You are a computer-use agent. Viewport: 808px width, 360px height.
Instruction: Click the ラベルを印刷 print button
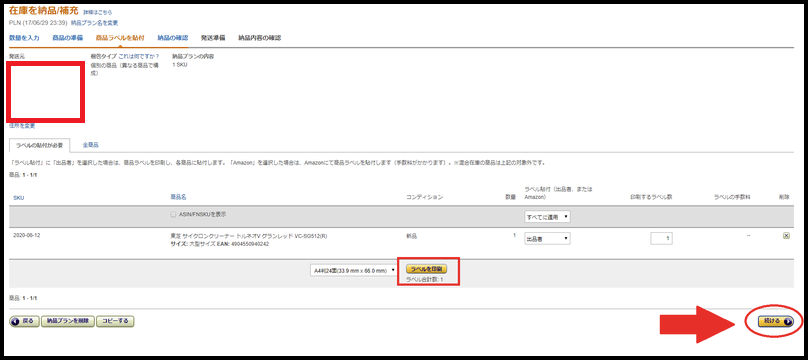[x=426, y=269]
